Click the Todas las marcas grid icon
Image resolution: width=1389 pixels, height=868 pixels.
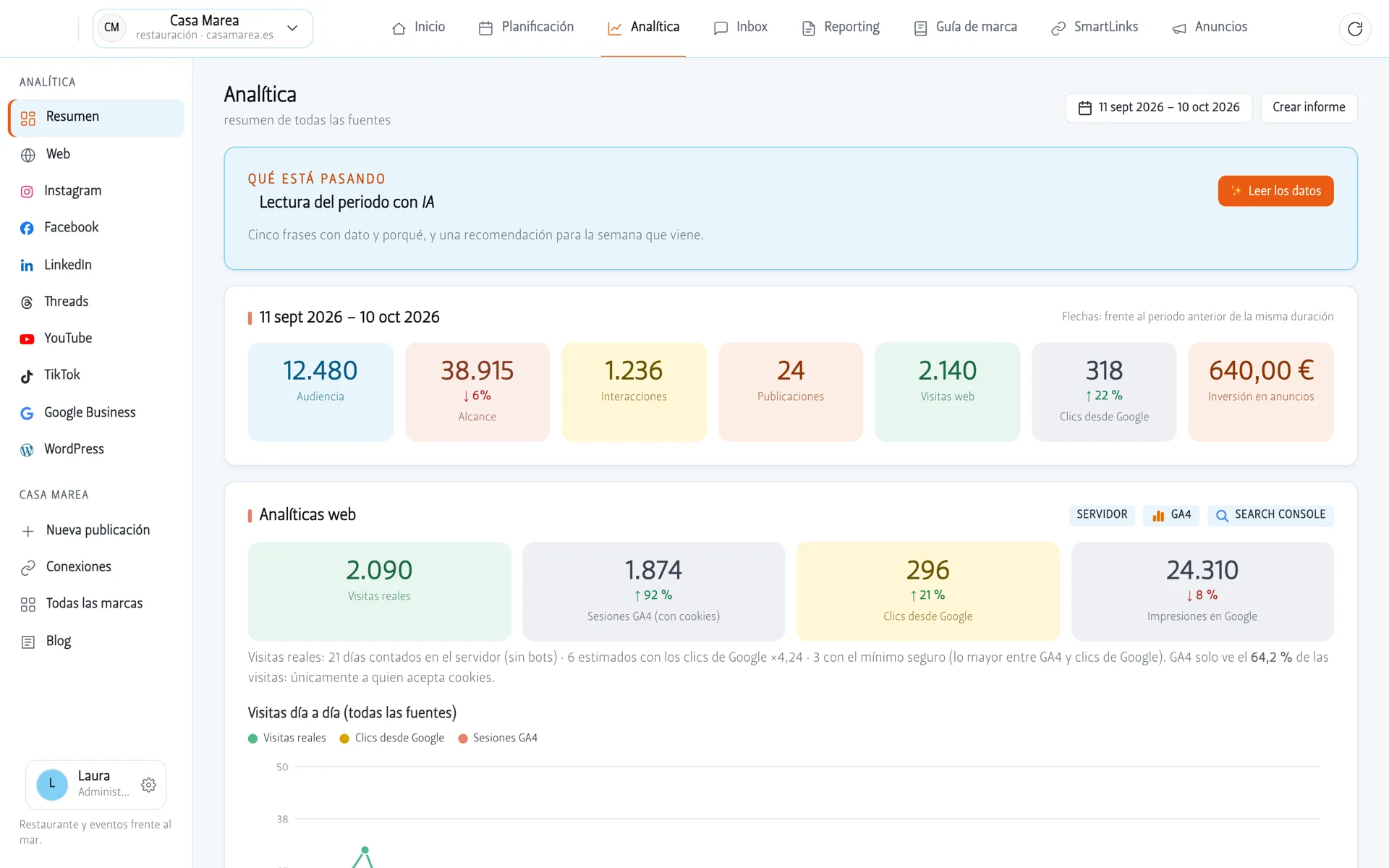pyautogui.click(x=28, y=605)
